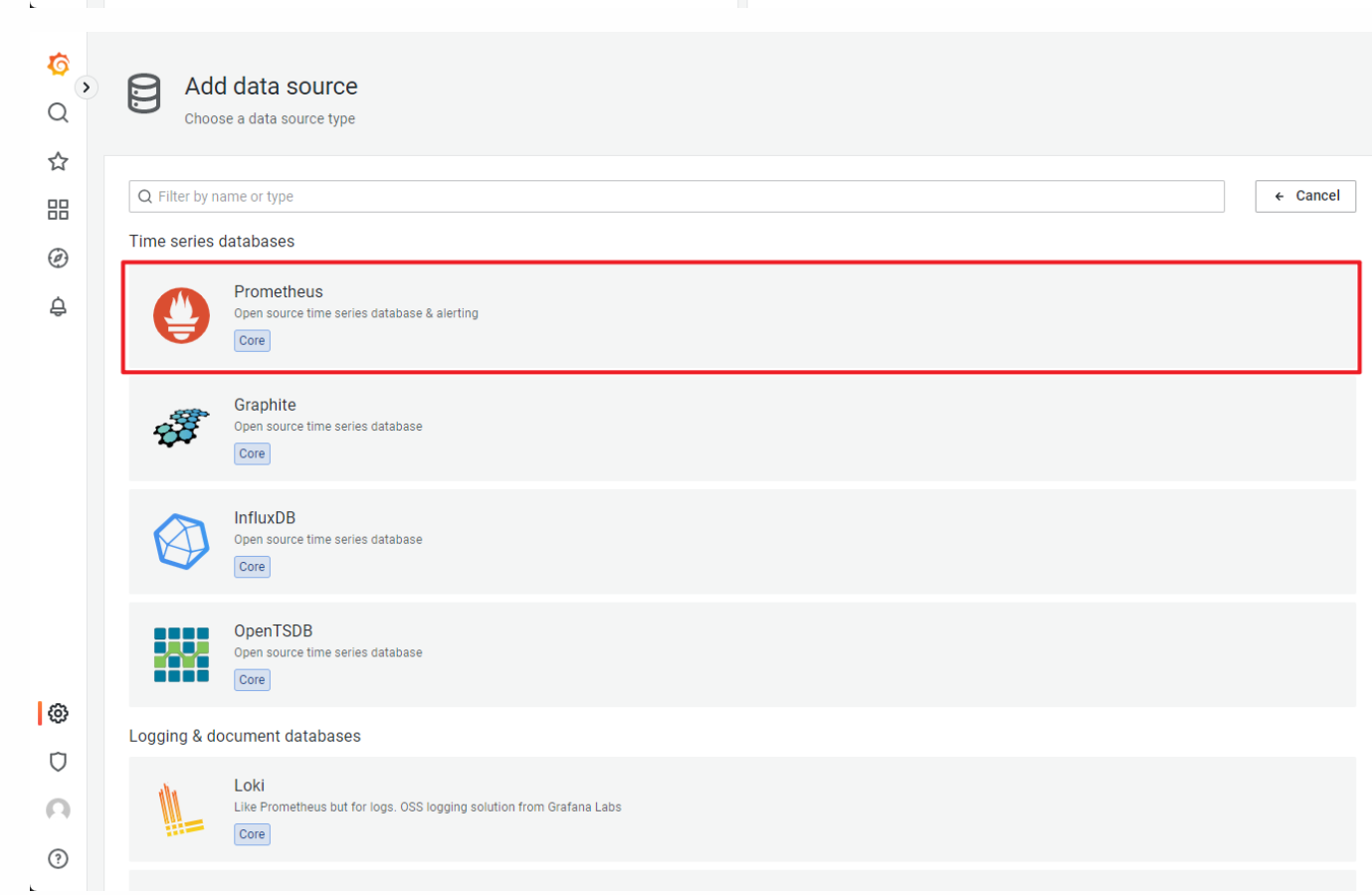This screenshot has height=895, width=1372.
Task: Open the Alerting bell icon
Action: click(x=59, y=307)
